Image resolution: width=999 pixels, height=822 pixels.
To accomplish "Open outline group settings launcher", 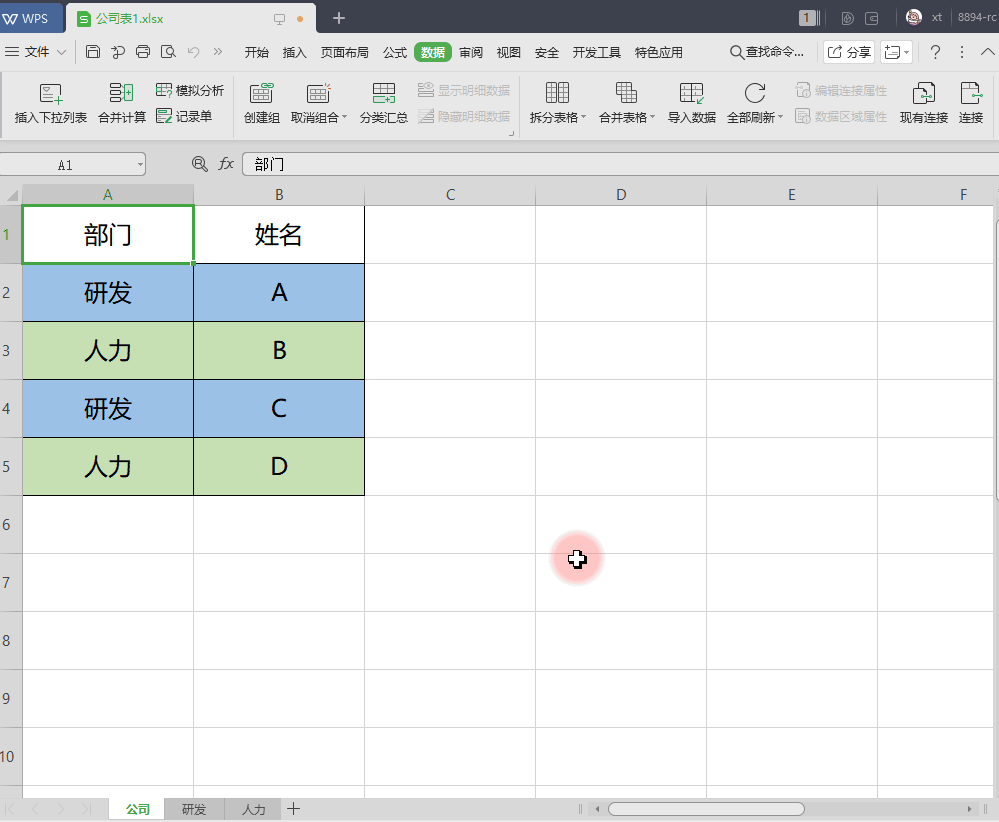I will pos(511,133).
